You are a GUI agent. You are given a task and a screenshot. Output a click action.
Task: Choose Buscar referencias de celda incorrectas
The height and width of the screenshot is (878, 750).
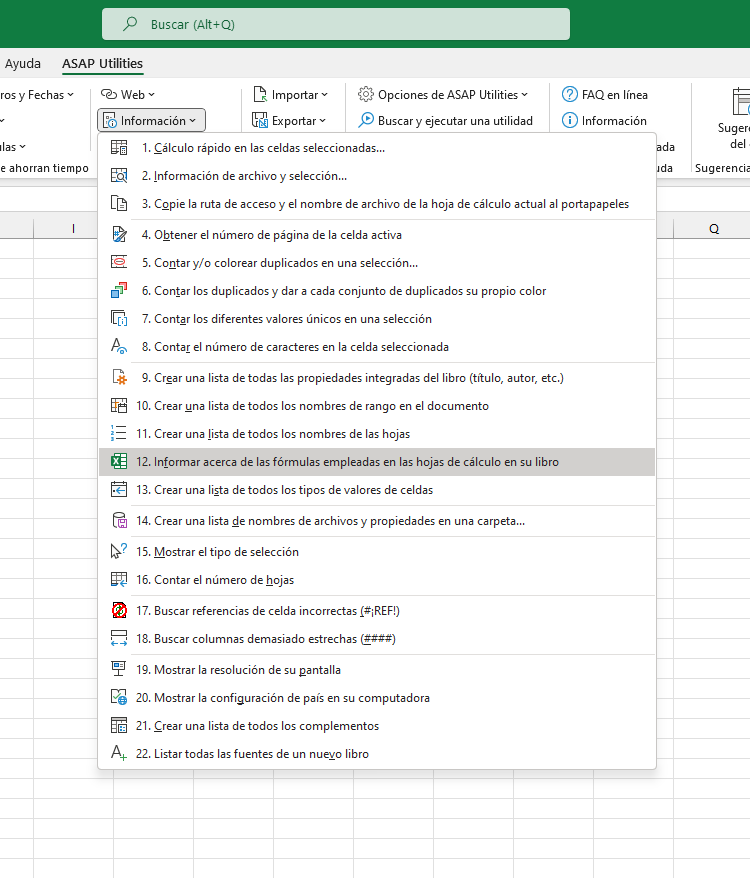[x=377, y=611]
